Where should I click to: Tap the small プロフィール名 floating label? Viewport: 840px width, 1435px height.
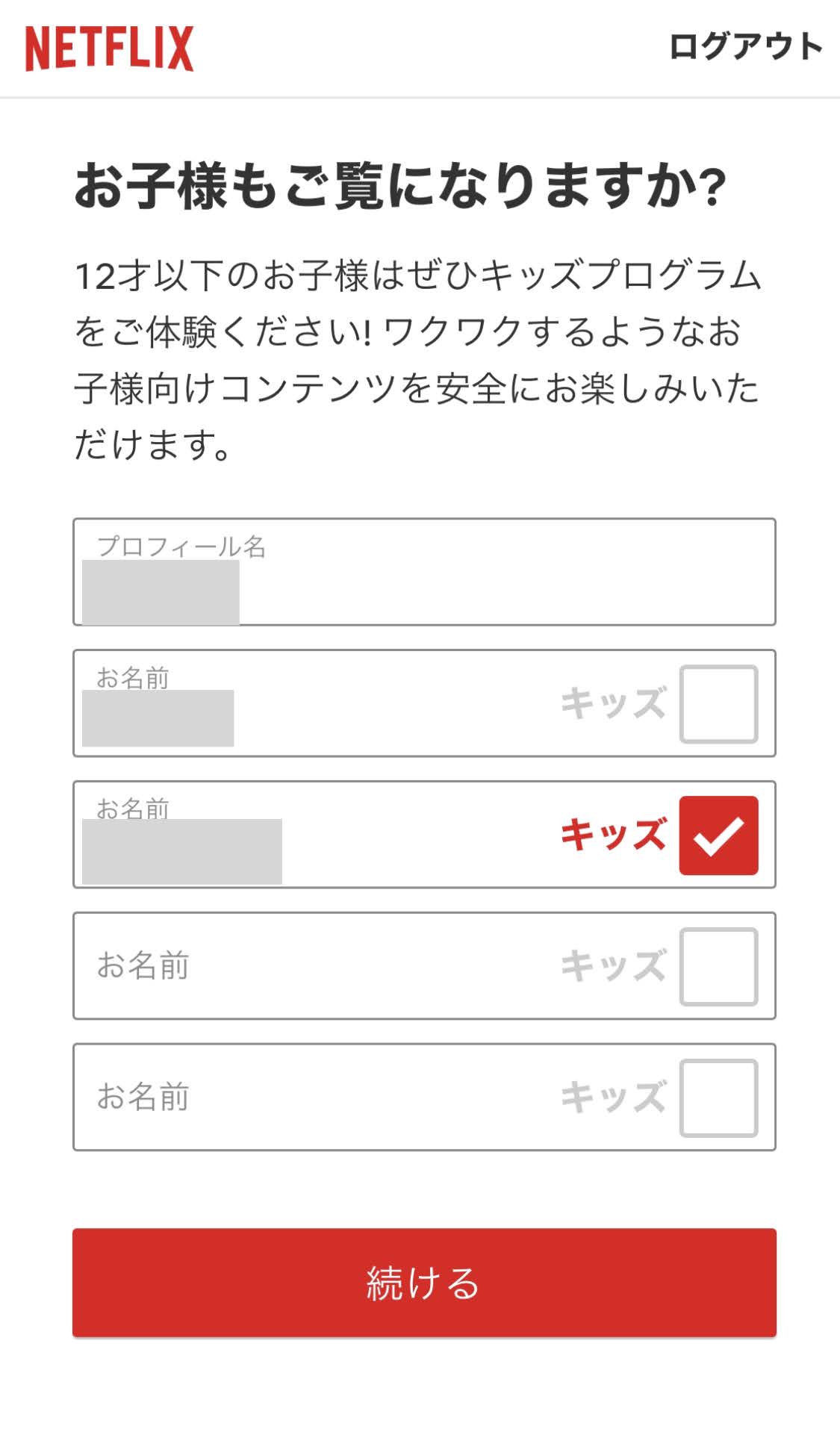[x=181, y=547]
